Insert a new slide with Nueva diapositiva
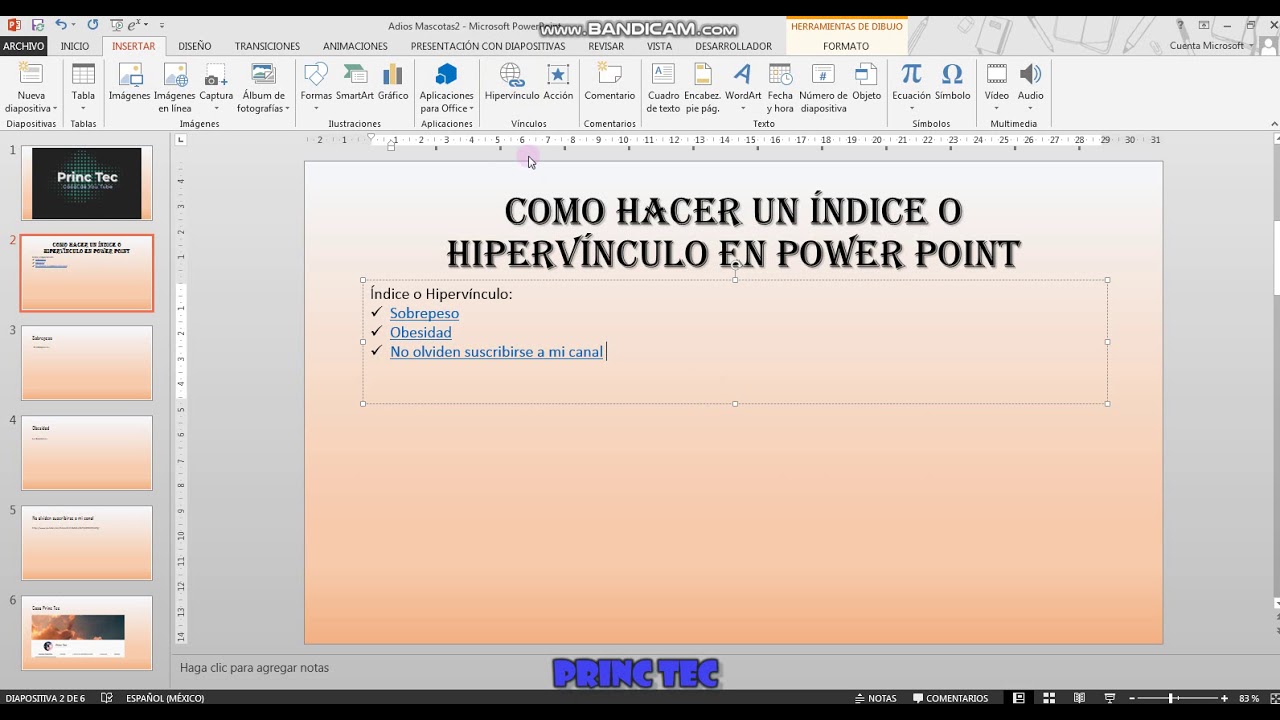 click(31, 88)
